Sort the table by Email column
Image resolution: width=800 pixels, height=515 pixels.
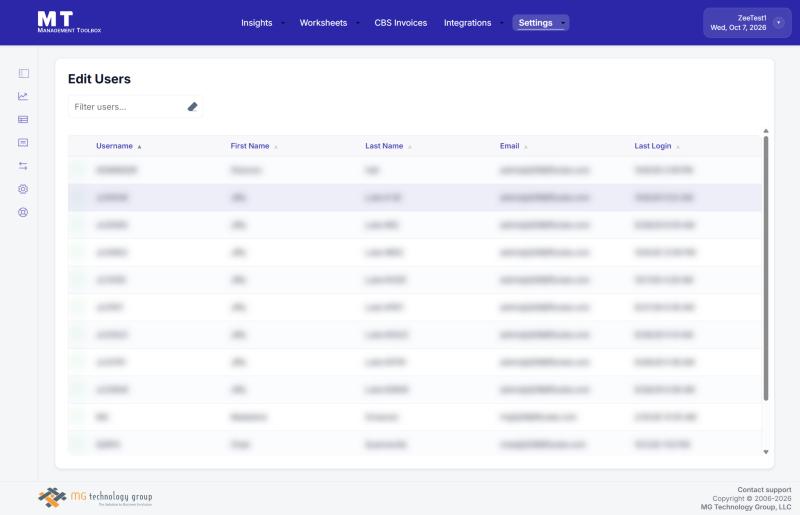pos(509,146)
